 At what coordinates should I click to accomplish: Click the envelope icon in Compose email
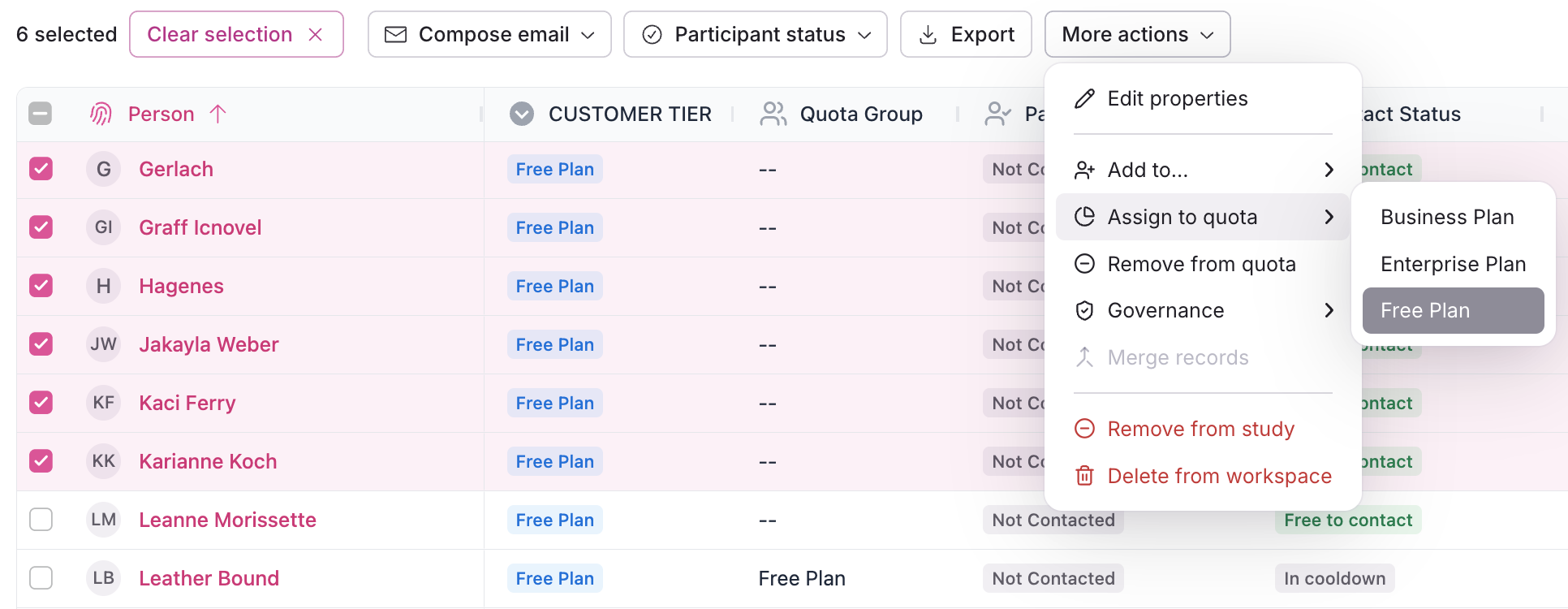point(395,34)
